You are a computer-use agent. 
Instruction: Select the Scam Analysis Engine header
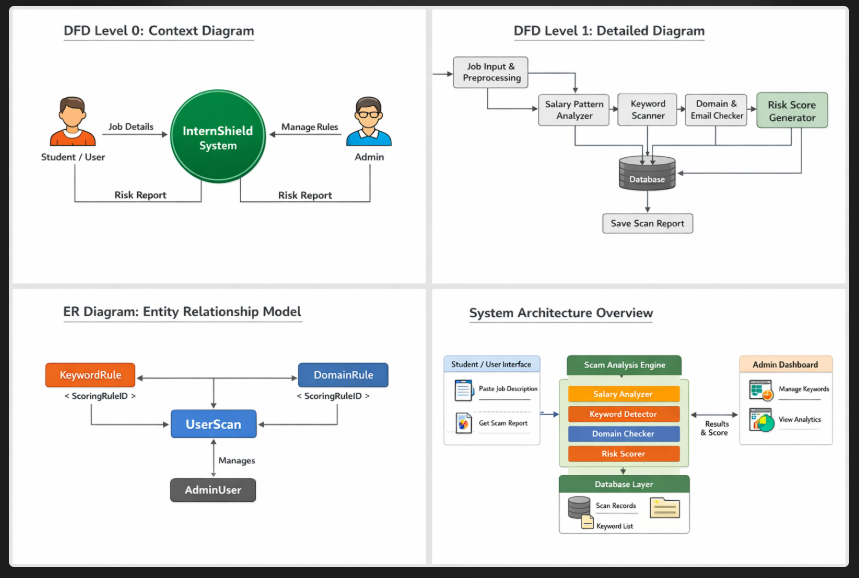624,365
